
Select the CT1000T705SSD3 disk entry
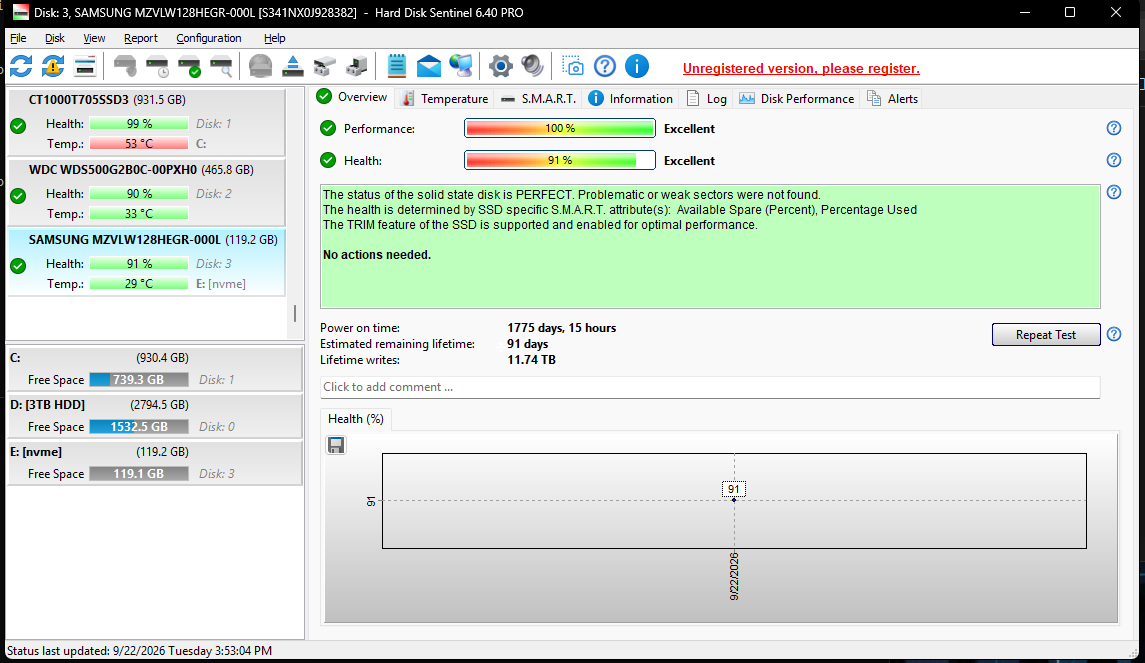146,121
